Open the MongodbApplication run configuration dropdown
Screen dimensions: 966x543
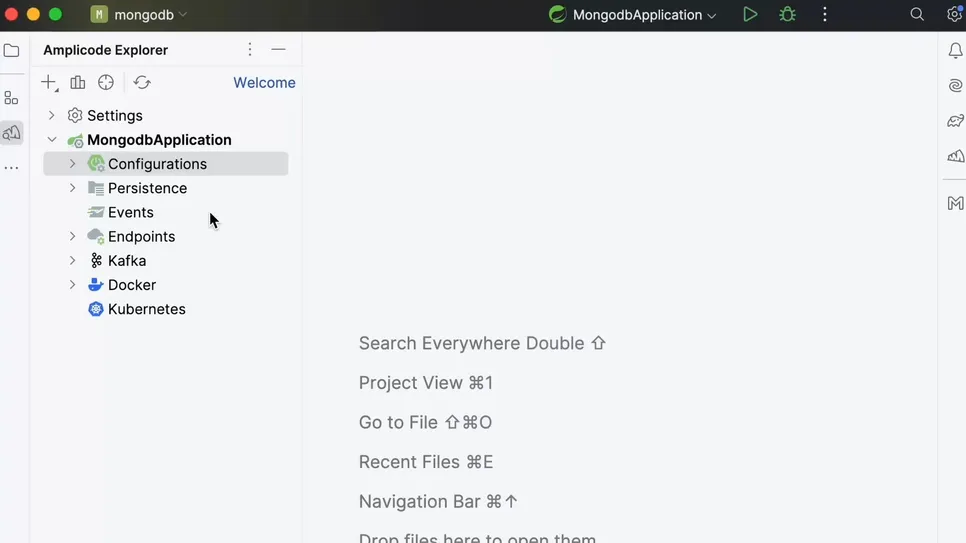pyautogui.click(x=633, y=14)
